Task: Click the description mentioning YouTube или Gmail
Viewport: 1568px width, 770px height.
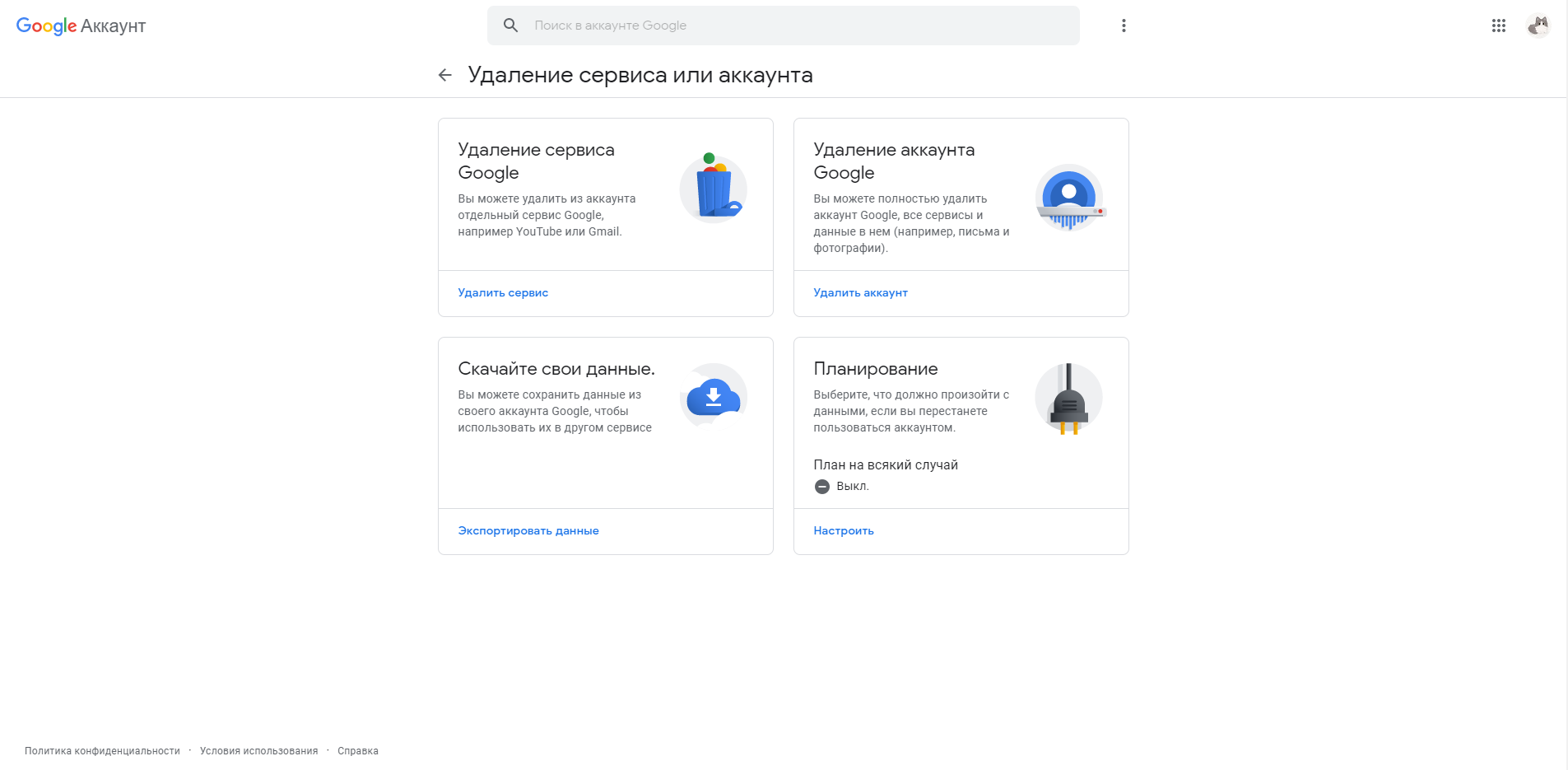Action: (547, 215)
